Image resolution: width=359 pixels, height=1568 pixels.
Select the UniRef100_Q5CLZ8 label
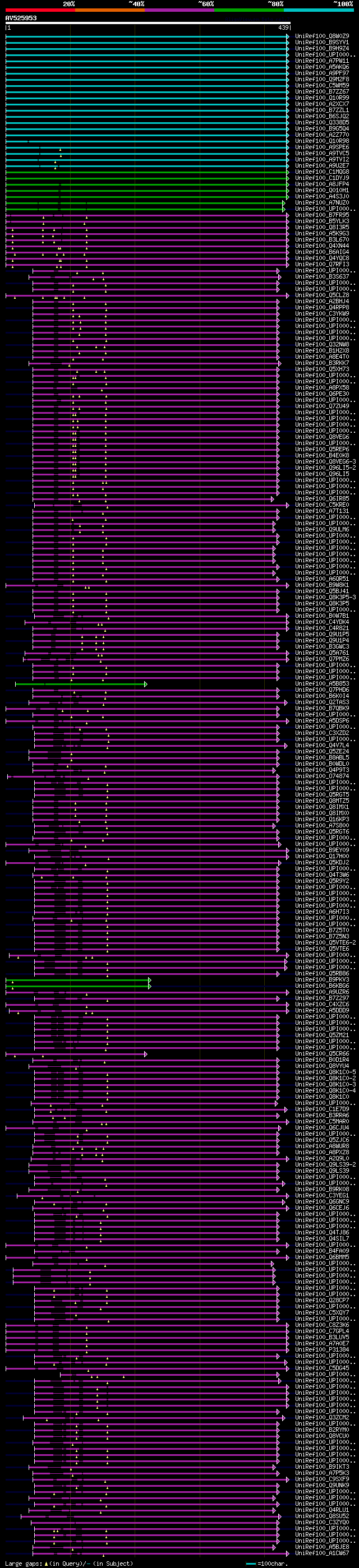tap(323, 295)
